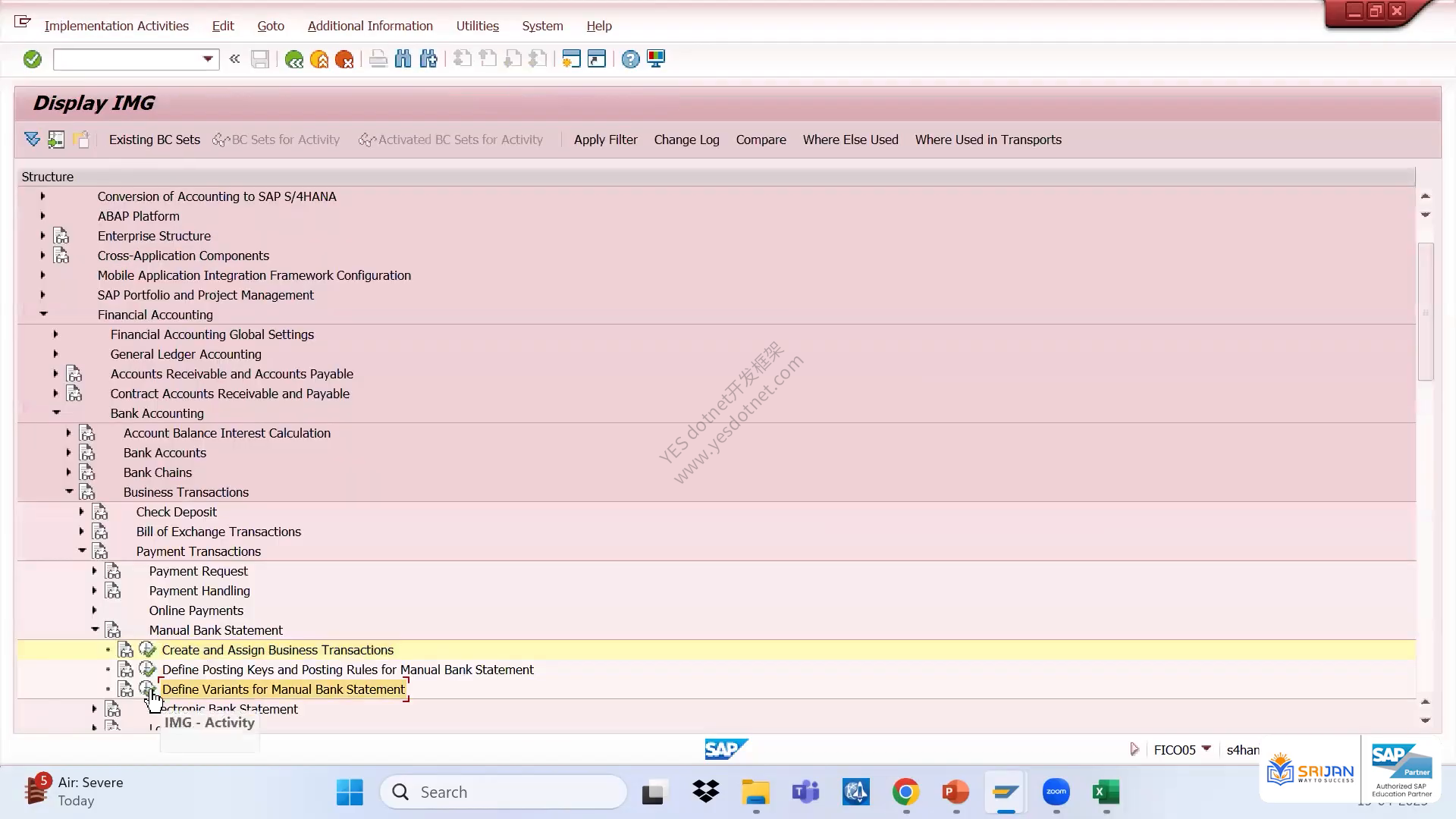Expand the Bank Chains node
This screenshot has height=819, width=1456.
68,472
